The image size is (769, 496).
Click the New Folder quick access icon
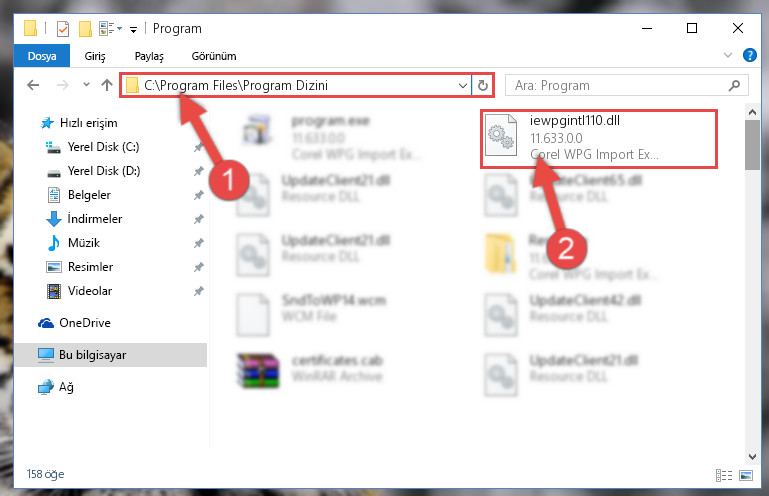click(85, 29)
